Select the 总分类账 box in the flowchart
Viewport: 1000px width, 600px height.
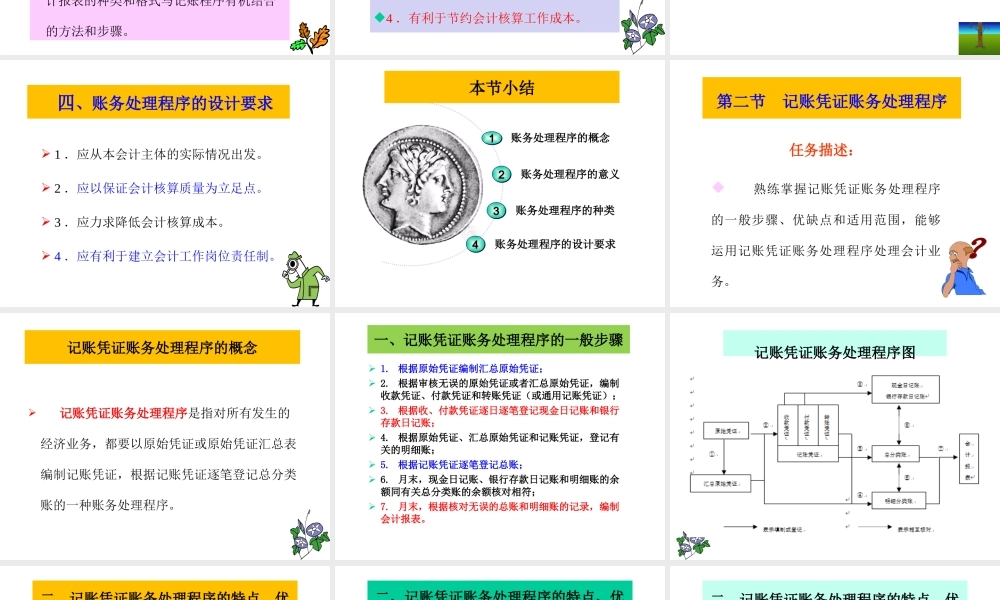(x=896, y=454)
